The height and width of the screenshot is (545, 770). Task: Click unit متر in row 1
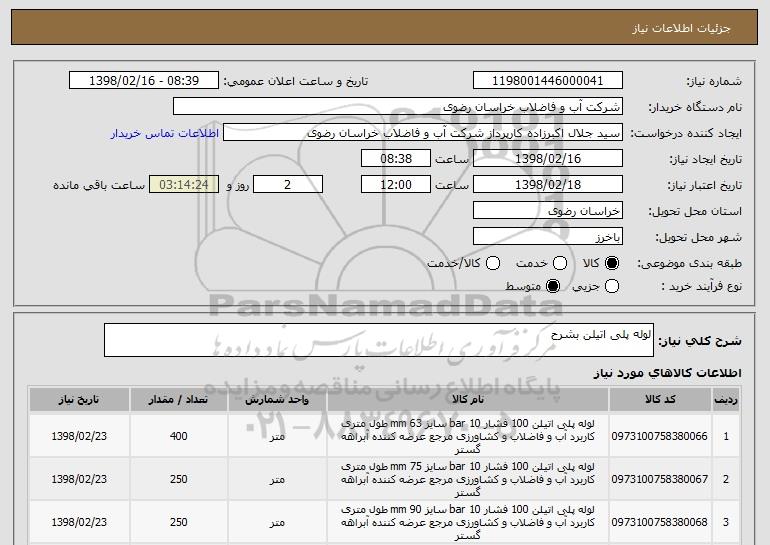coord(277,436)
